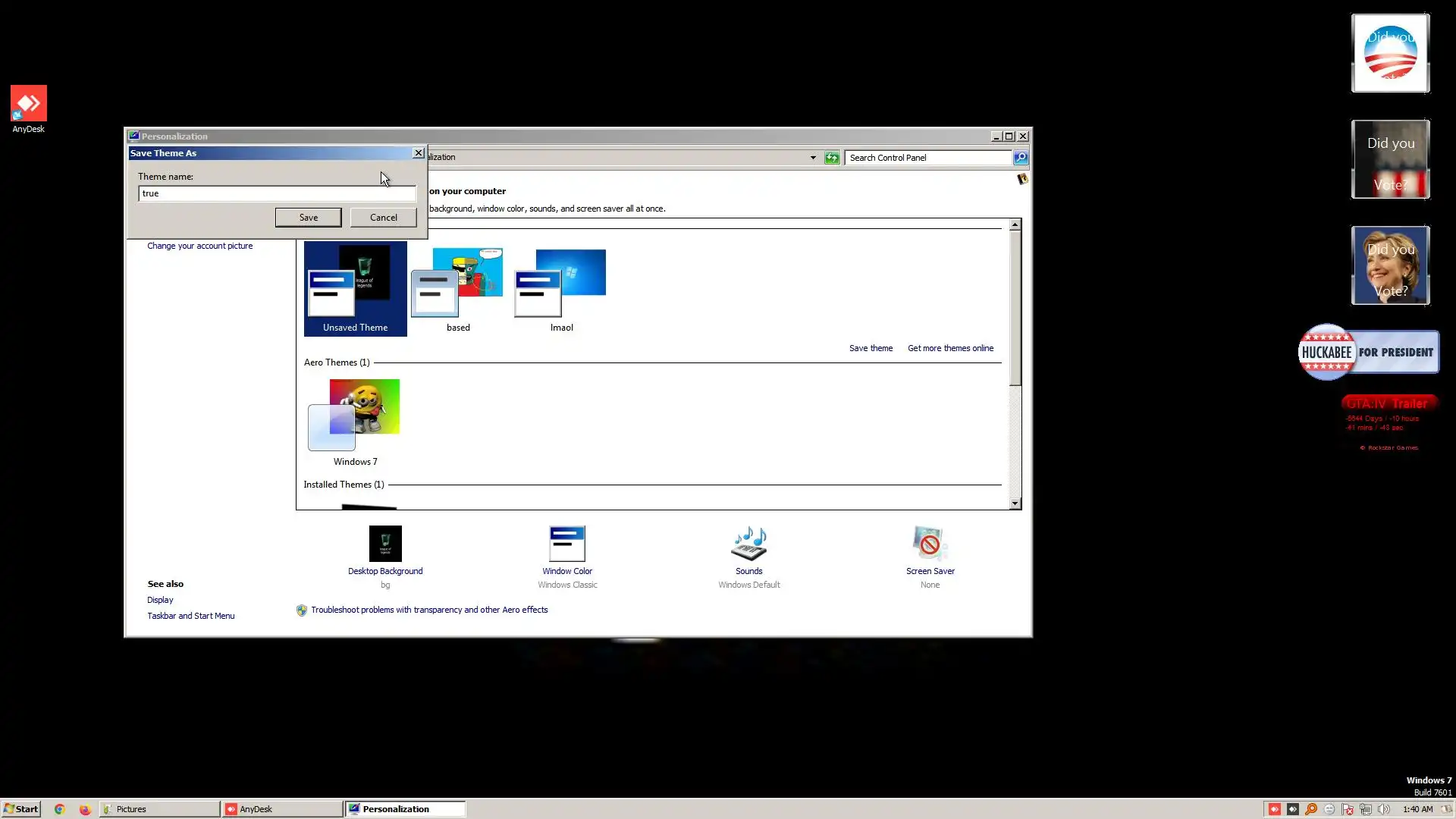
Task: Open the Desktop Background settings icon
Action: [385, 544]
